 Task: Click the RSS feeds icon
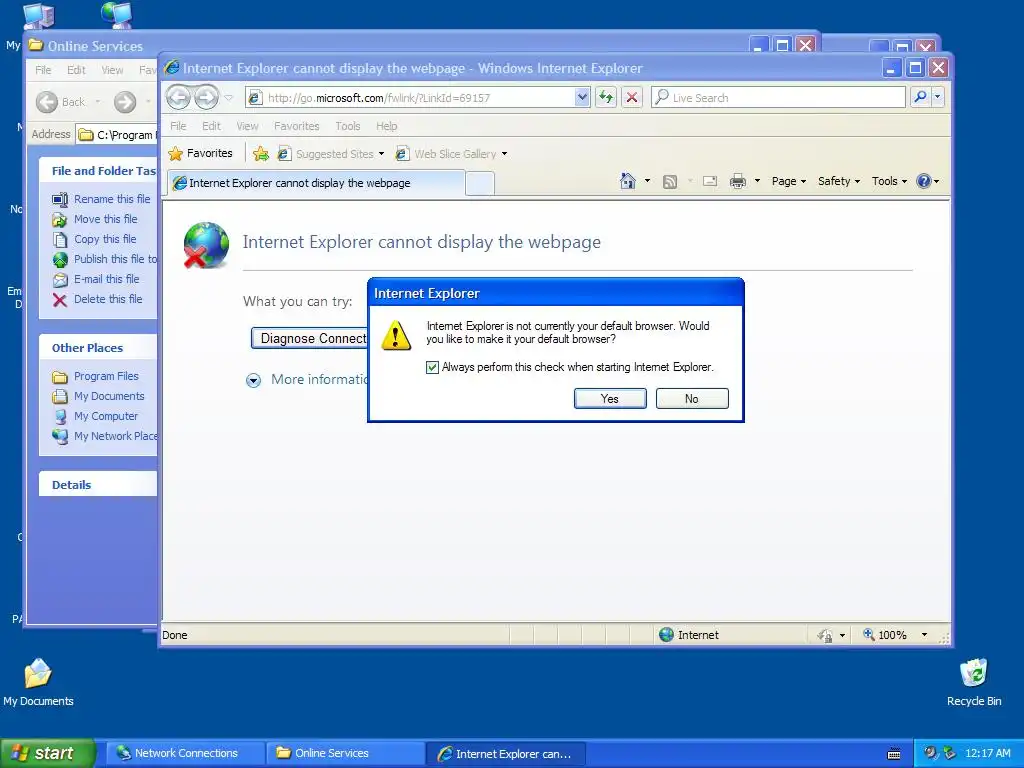(670, 182)
